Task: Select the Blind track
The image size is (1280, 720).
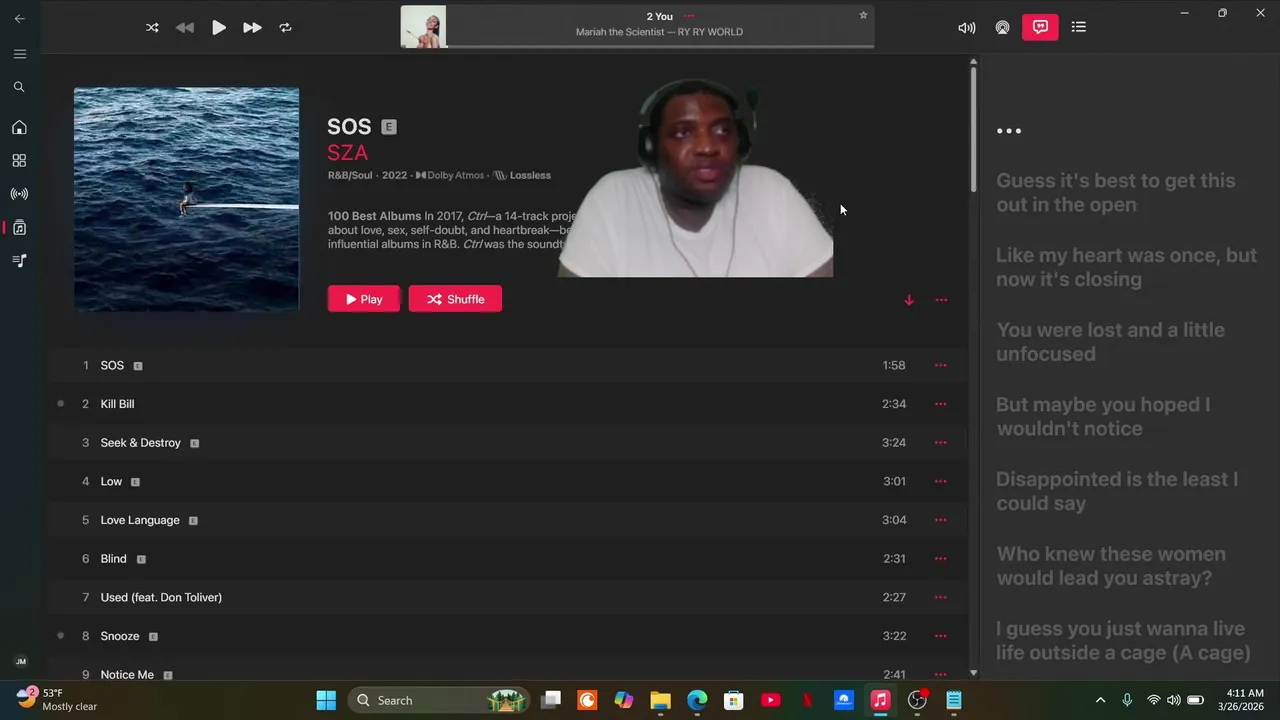Action: tap(506, 558)
